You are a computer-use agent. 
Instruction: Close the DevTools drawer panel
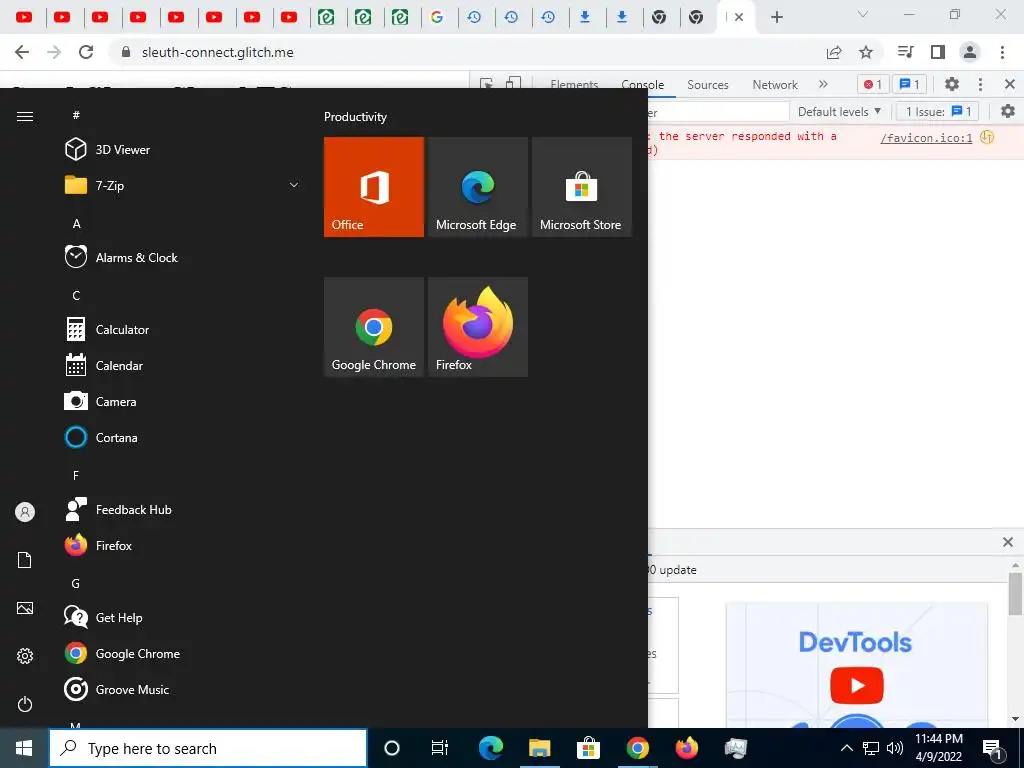click(x=1008, y=542)
